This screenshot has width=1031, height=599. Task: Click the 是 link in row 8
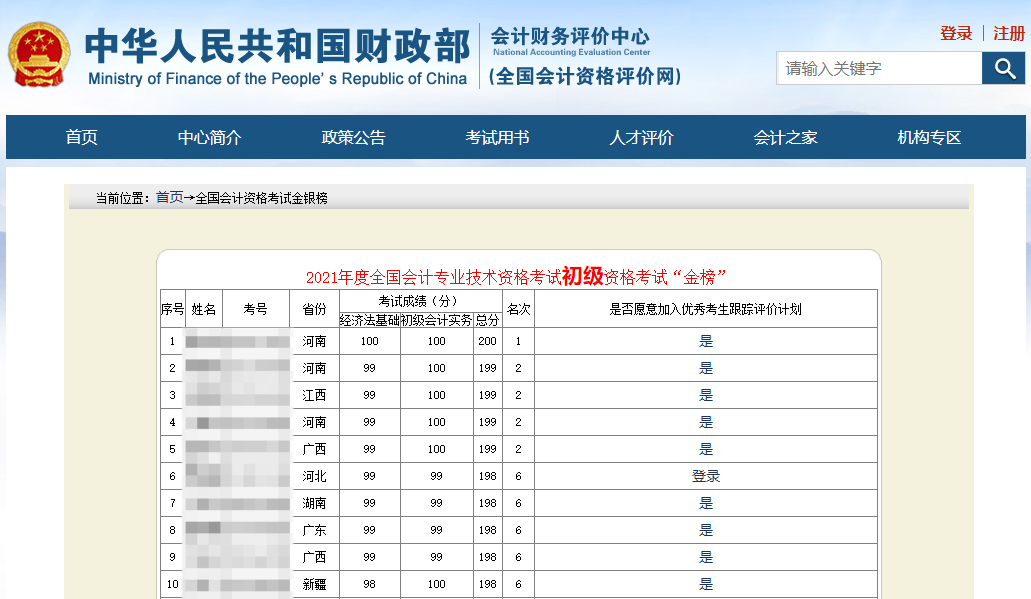click(706, 530)
